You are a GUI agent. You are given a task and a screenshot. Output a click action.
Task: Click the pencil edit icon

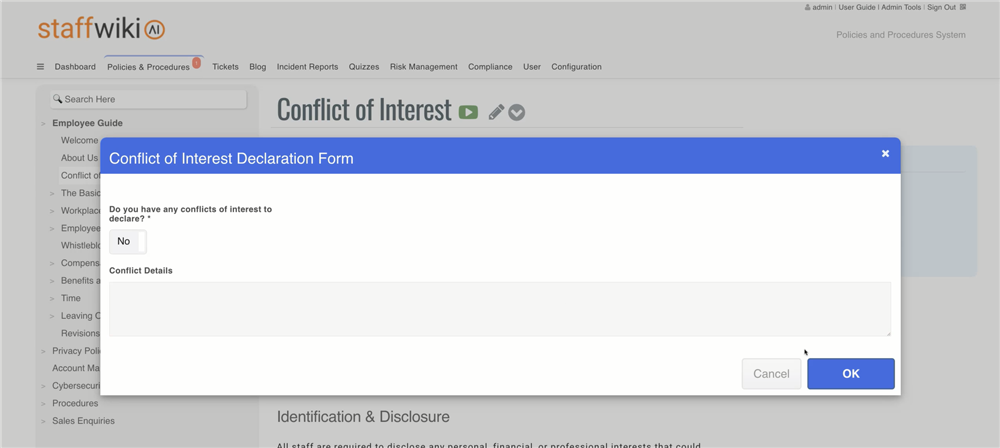click(x=496, y=112)
